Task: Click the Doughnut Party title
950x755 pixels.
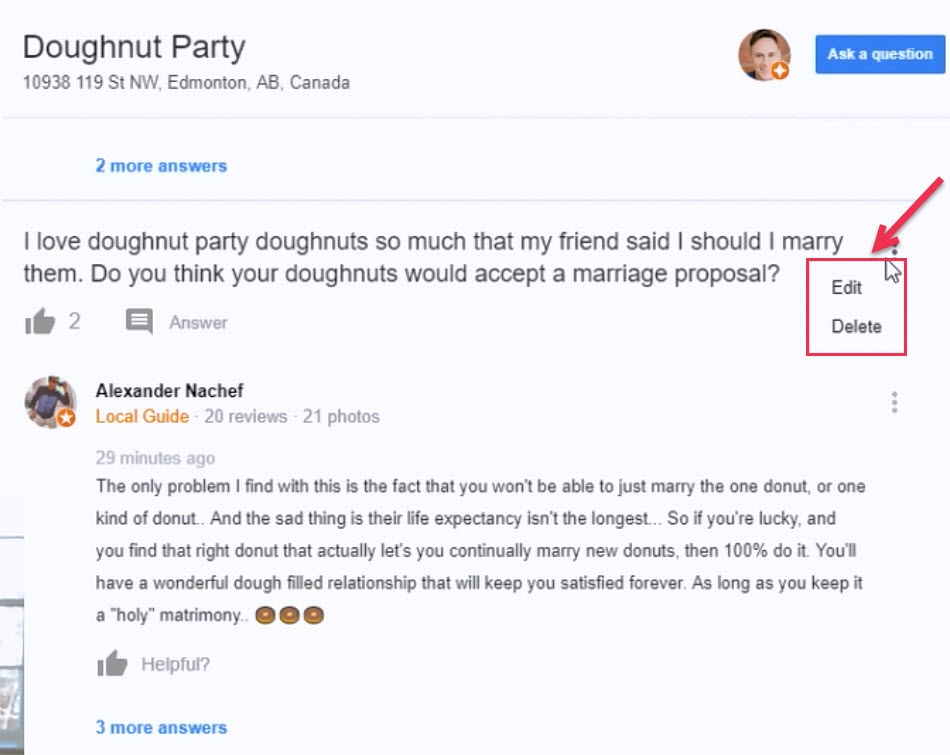Action: click(x=134, y=47)
